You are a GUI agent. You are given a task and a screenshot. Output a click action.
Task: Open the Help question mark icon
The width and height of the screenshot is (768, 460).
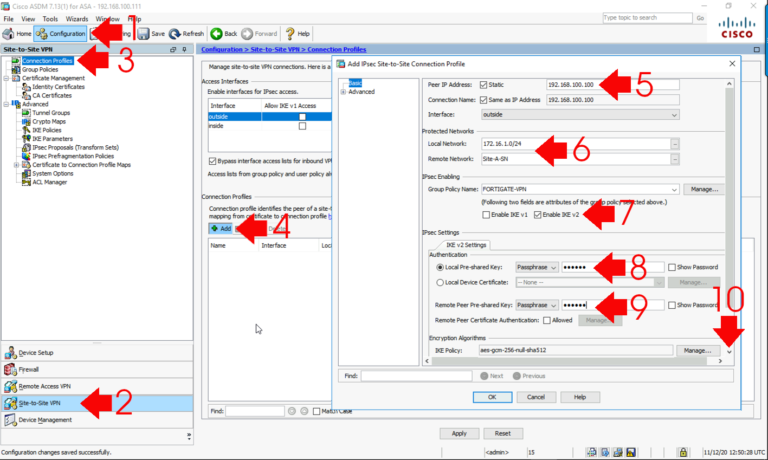290,34
